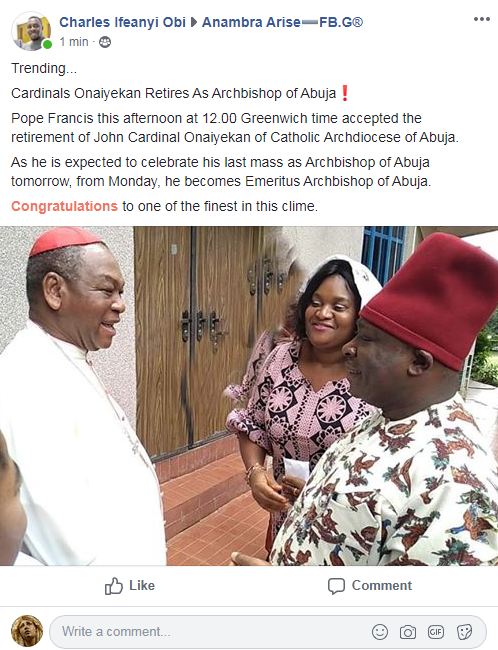
Task: Visit Anambra Arise FB.G group link
Action: pyautogui.click(x=282, y=22)
